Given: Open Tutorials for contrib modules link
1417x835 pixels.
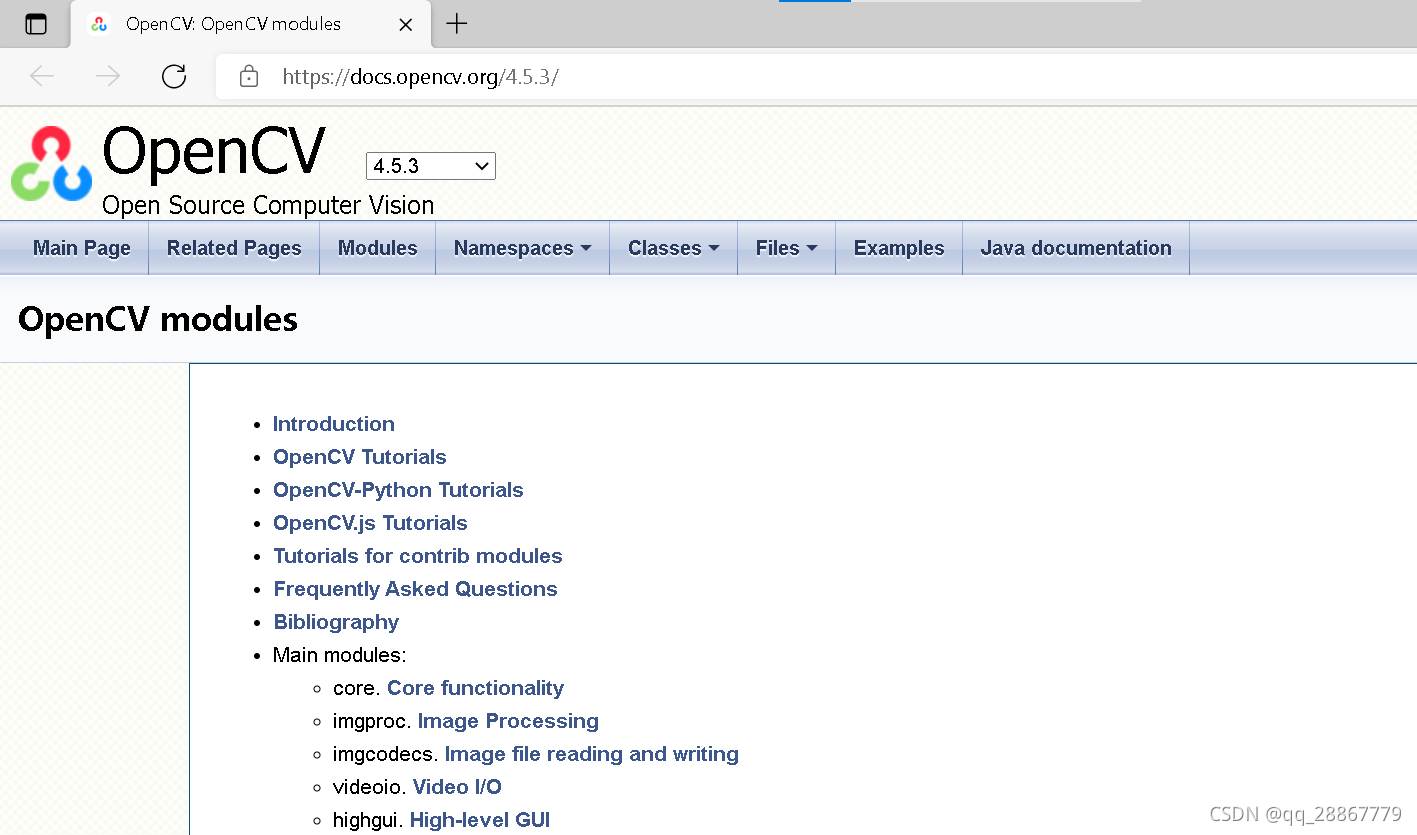Looking at the screenshot, I should pyautogui.click(x=418, y=556).
